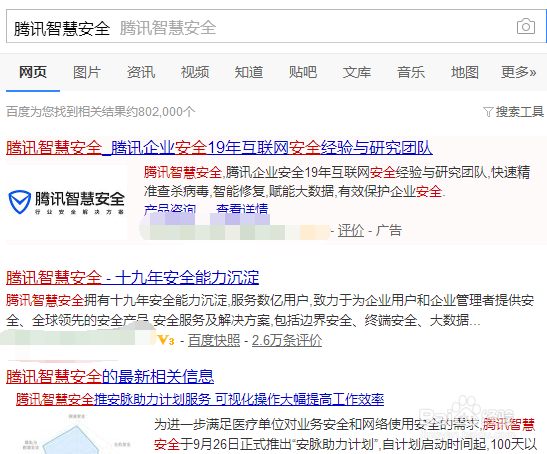Open the 知道 tab
Viewport: 547px width, 454px height.
click(x=249, y=72)
